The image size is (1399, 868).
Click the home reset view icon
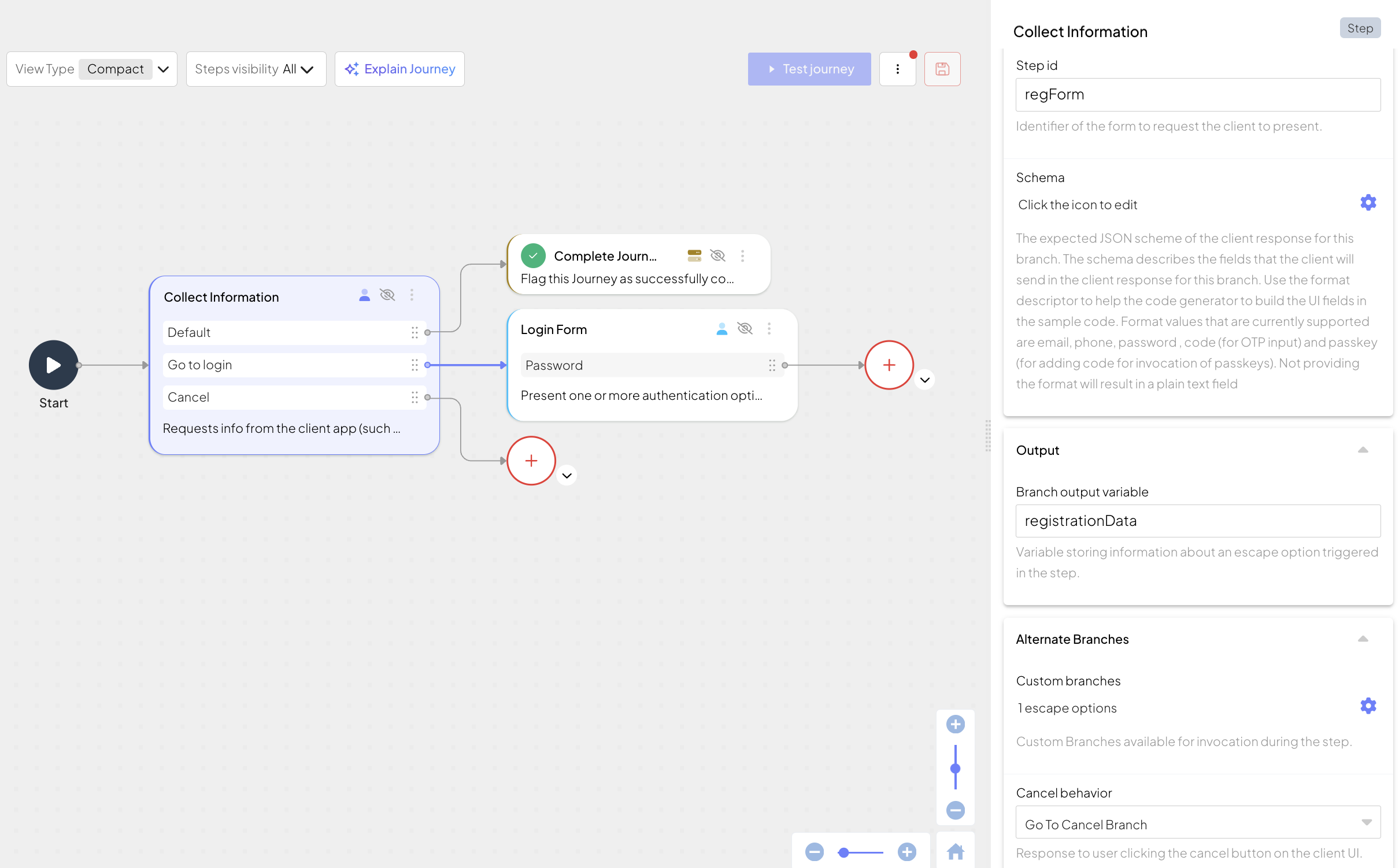(x=955, y=851)
